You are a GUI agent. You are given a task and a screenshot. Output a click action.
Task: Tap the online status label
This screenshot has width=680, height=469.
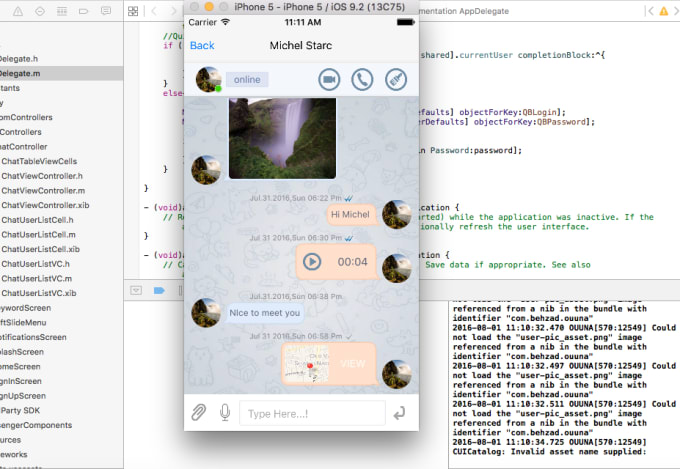247,79
